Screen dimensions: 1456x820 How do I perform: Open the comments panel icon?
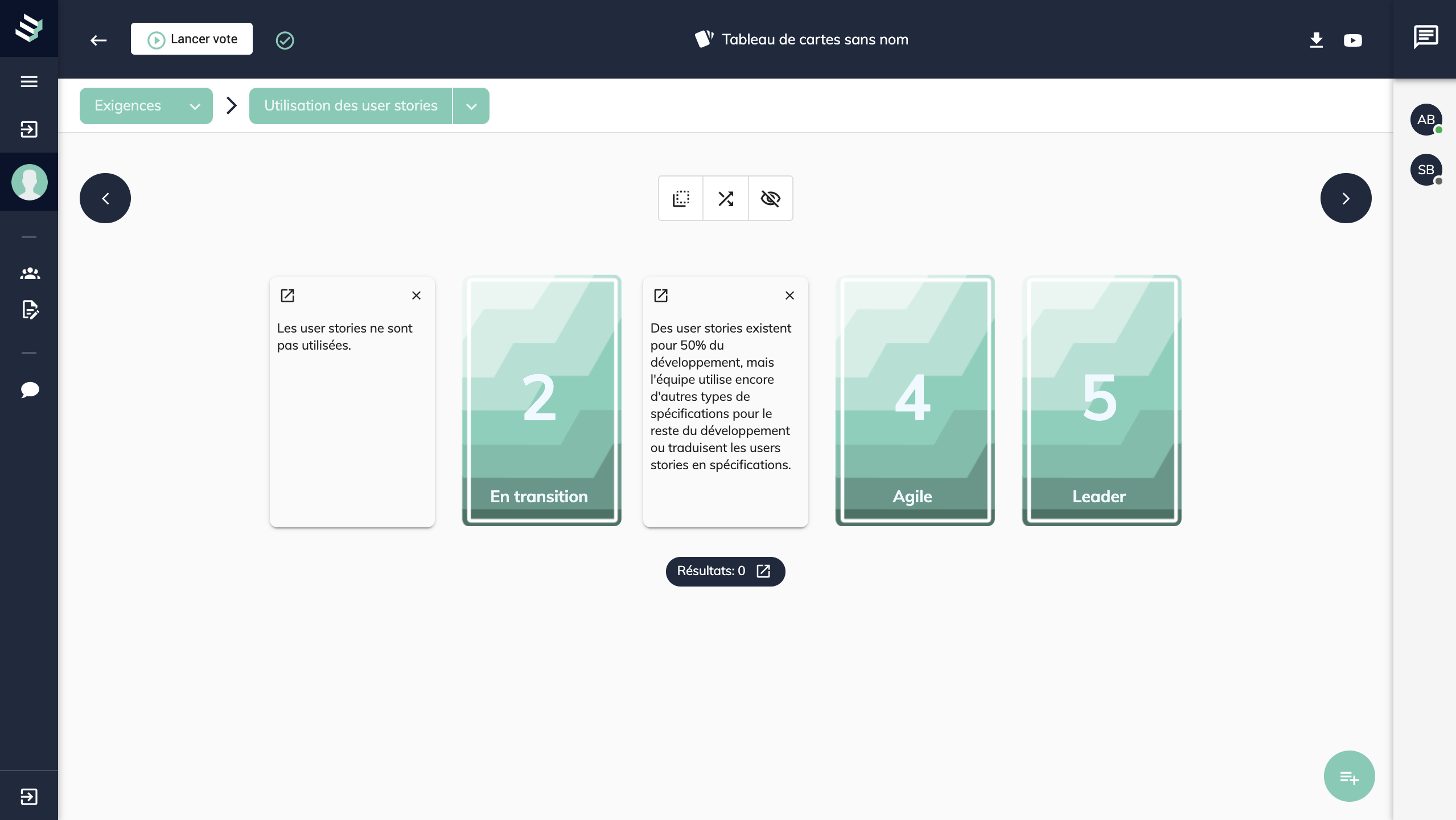coord(1426,38)
